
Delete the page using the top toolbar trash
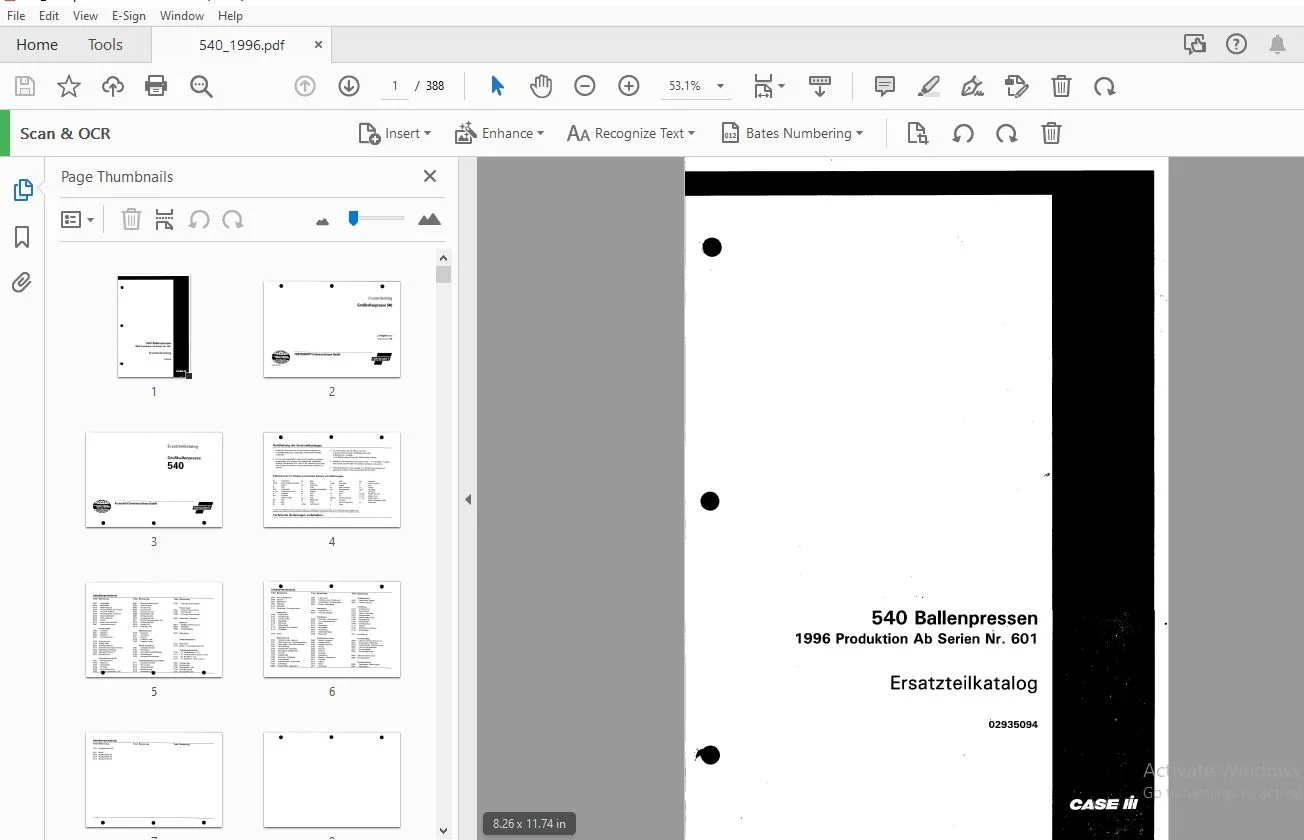pyautogui.click(x=1061, y=87)
